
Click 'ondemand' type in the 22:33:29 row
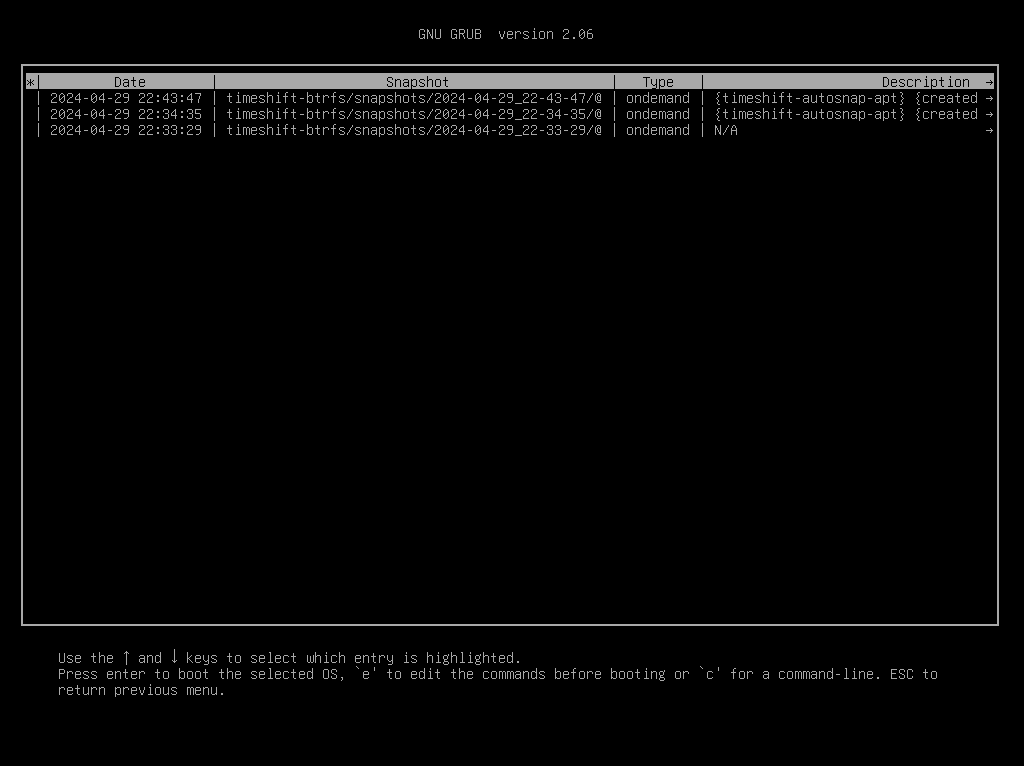point(658,130)
